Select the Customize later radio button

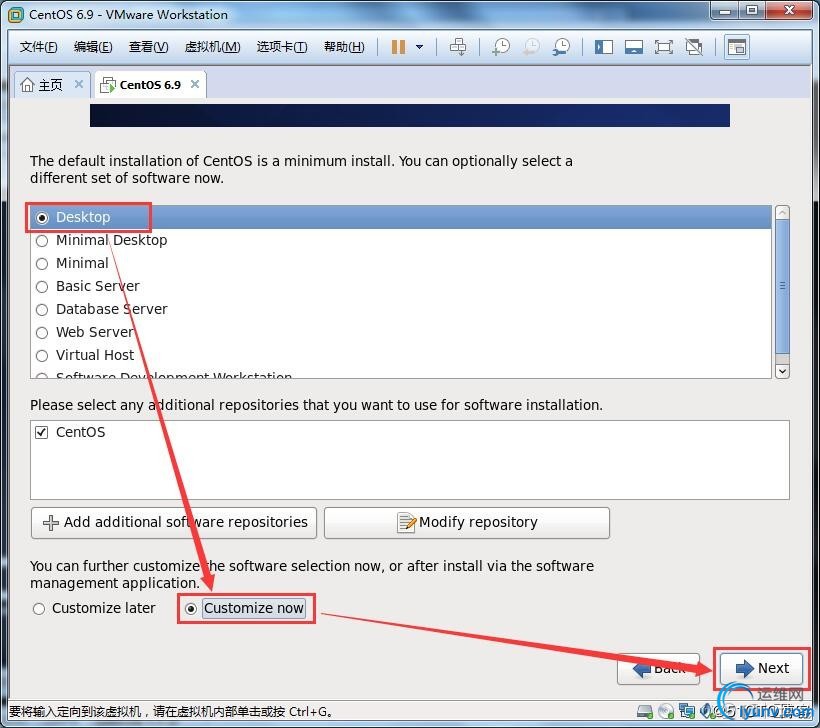coord(39,609)
